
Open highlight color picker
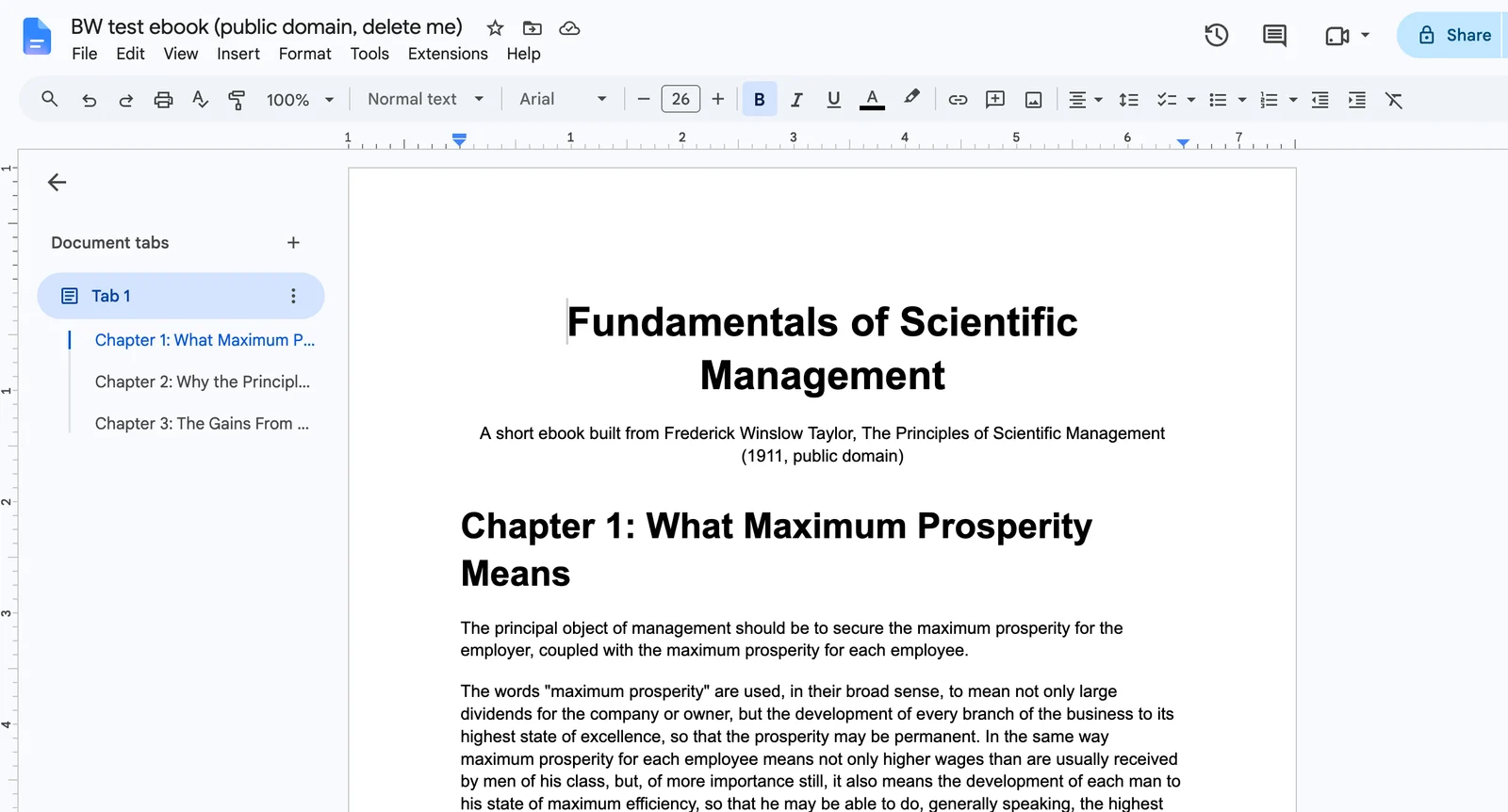click(x=911, y=98)
